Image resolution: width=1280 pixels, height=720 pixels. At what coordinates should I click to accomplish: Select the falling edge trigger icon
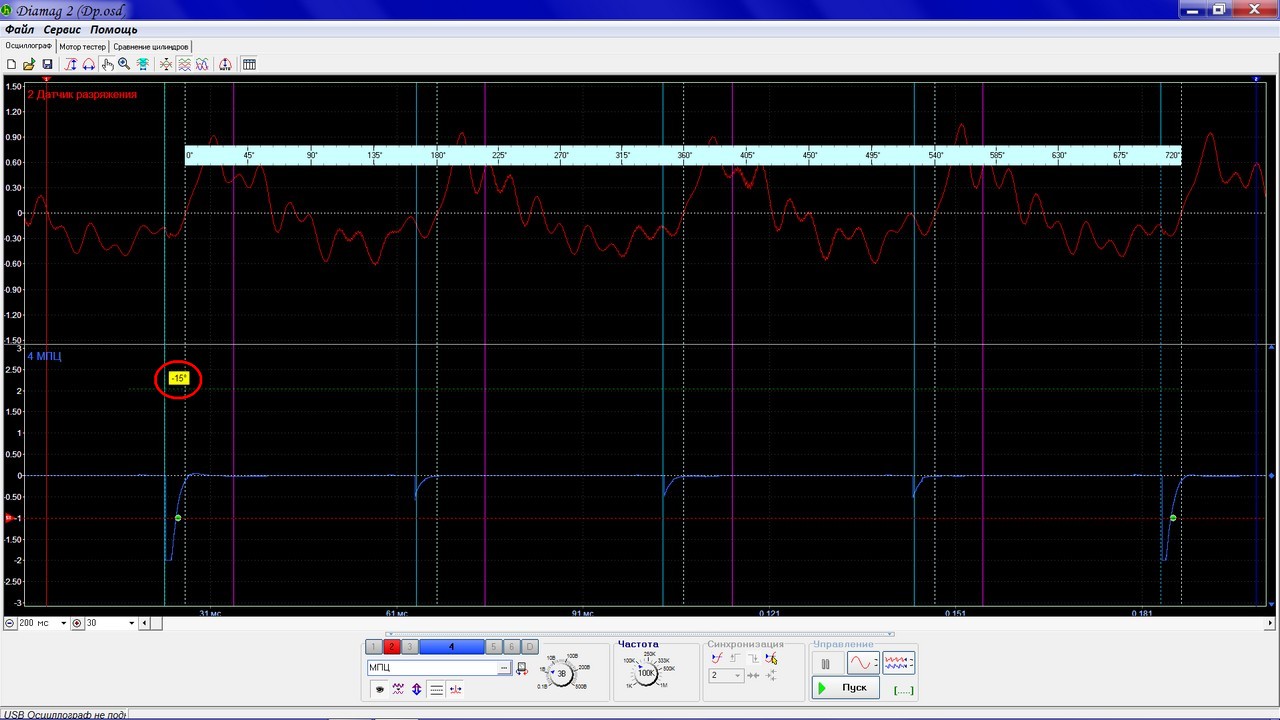(752, 658)
